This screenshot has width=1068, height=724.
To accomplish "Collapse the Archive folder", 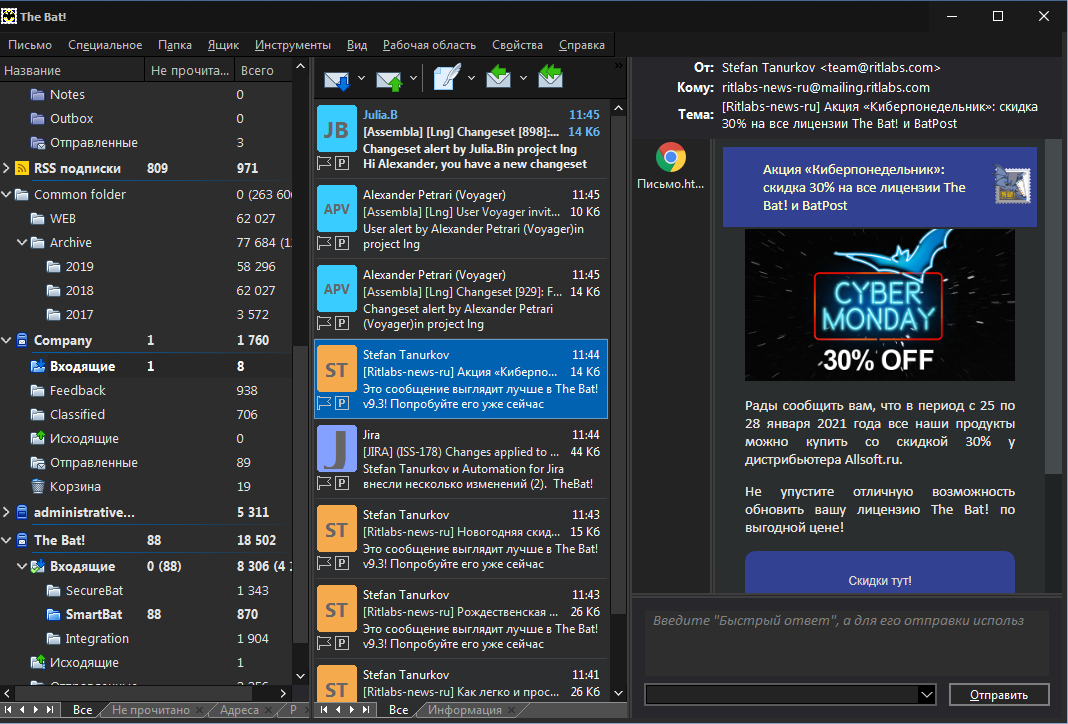I will (22, 242).
